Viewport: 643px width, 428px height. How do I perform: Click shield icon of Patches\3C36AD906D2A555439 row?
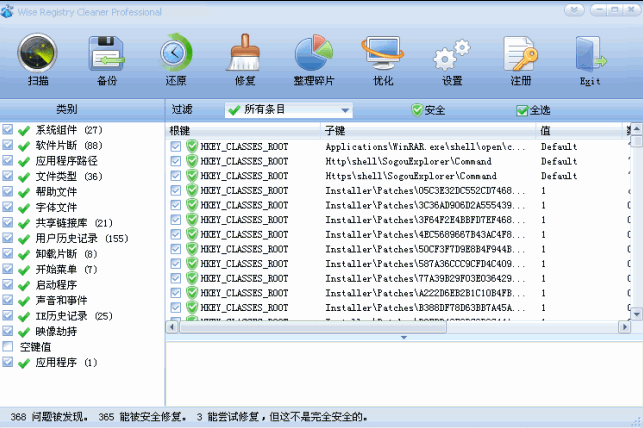click(192, 205)
